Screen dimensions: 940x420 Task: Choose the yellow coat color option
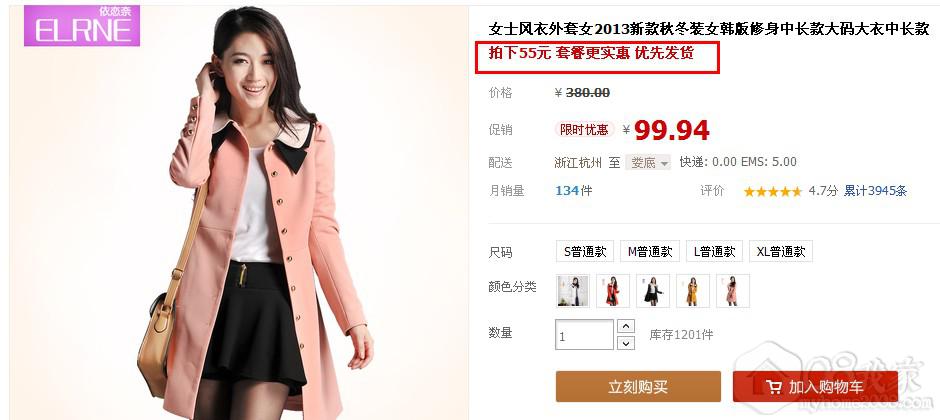693,291
